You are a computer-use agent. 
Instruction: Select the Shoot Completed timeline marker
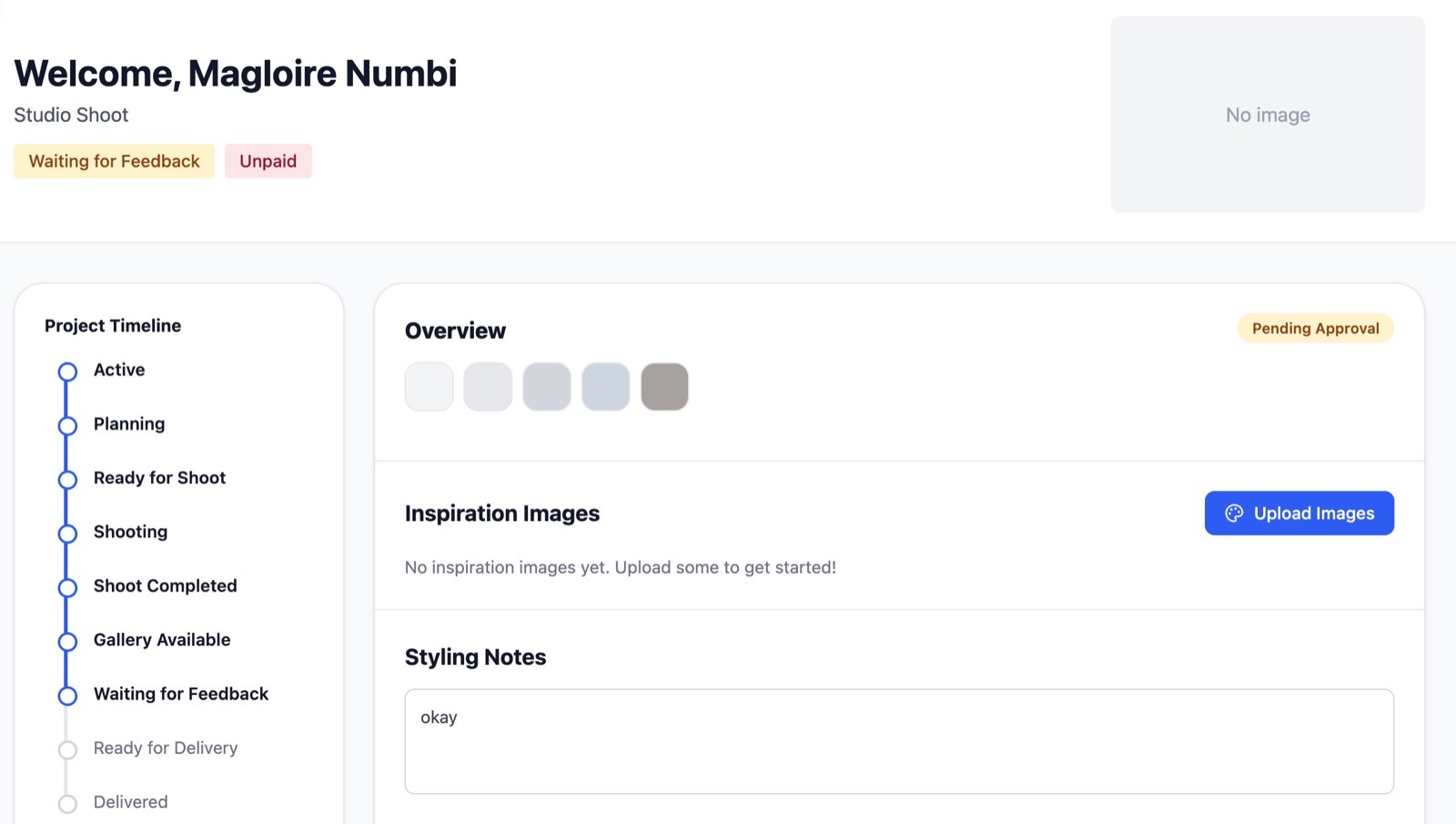[67, 587]
